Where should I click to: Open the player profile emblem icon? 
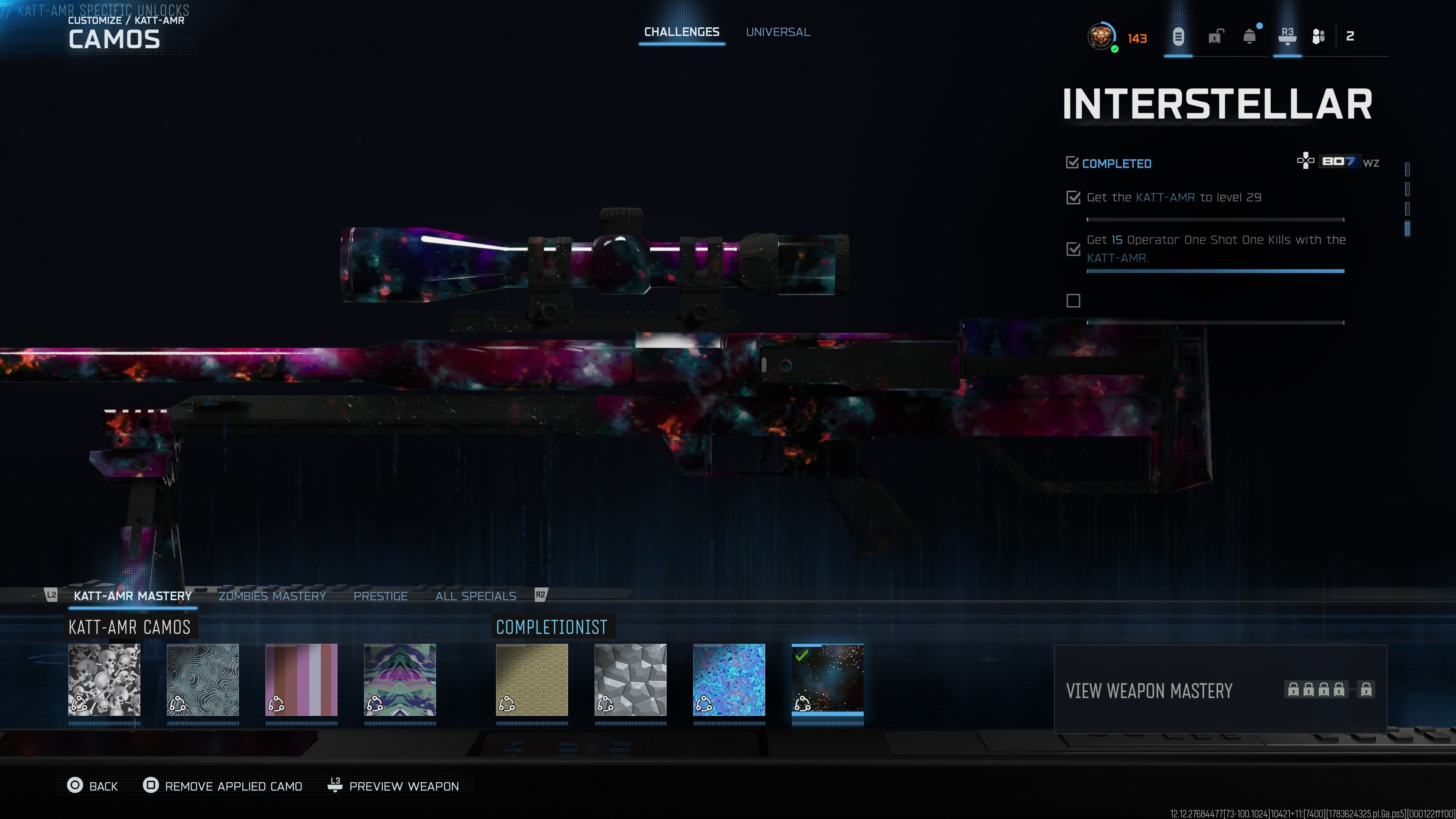1101,37
